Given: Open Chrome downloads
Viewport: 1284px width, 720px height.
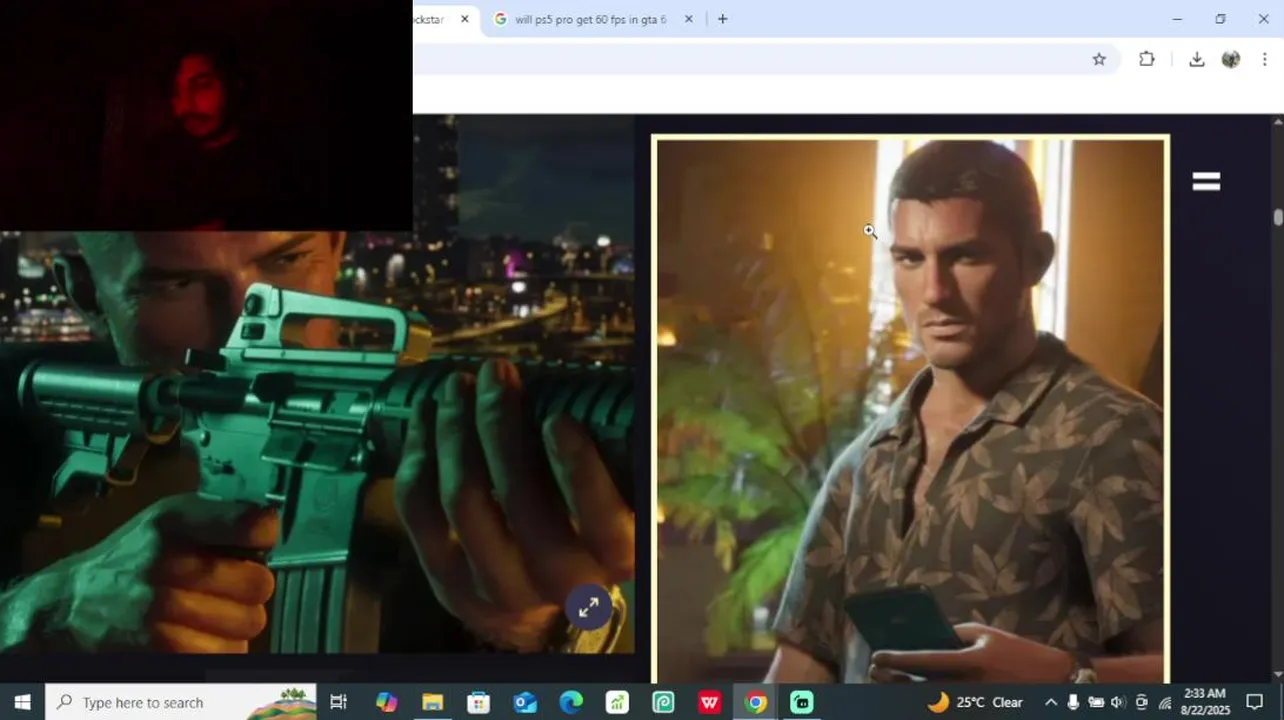Looking at the screenshot, I should [1196, 59].
